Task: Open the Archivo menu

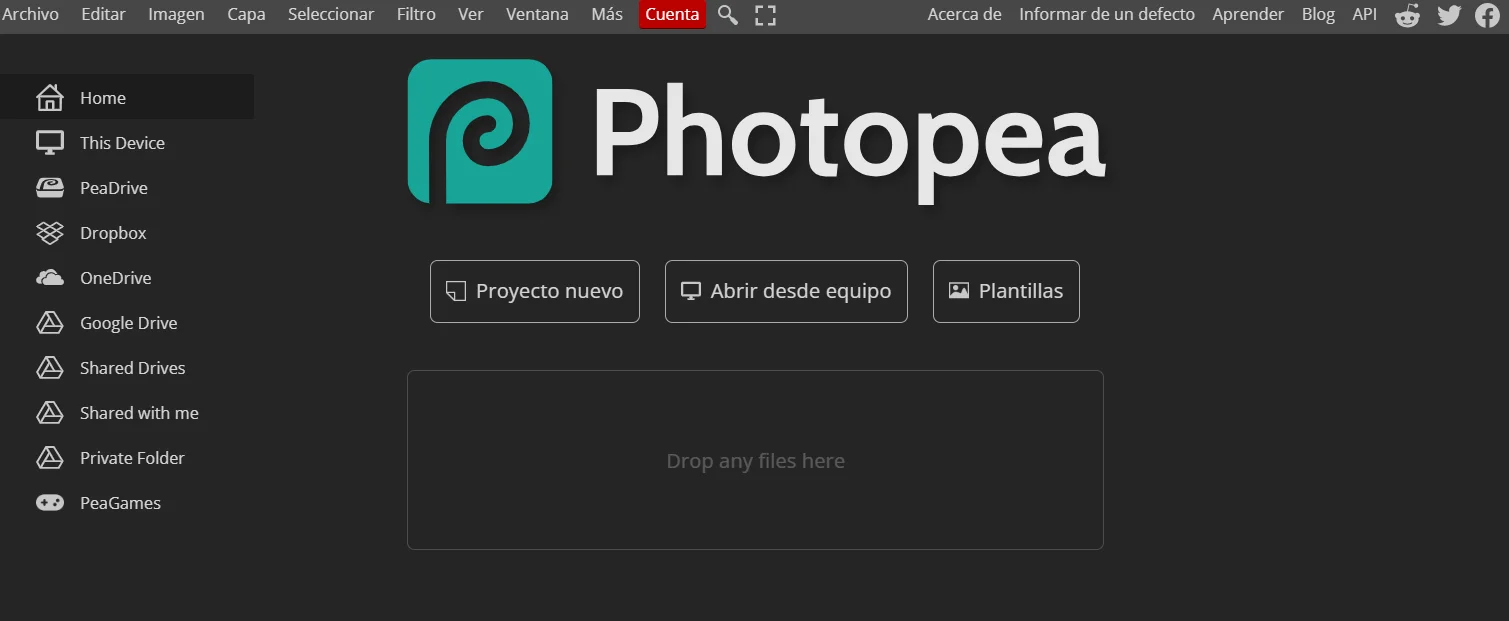Action: [x=30, y=14]
